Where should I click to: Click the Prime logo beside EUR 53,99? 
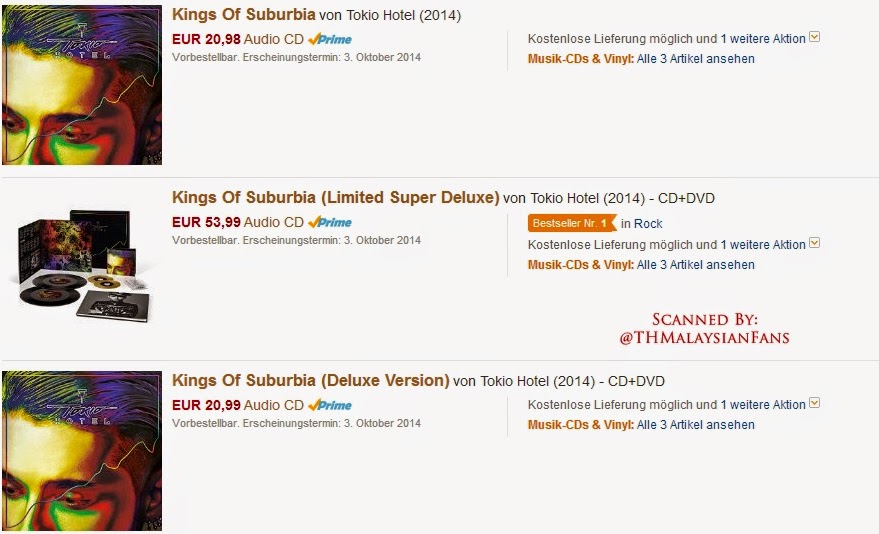pos(330,222)
